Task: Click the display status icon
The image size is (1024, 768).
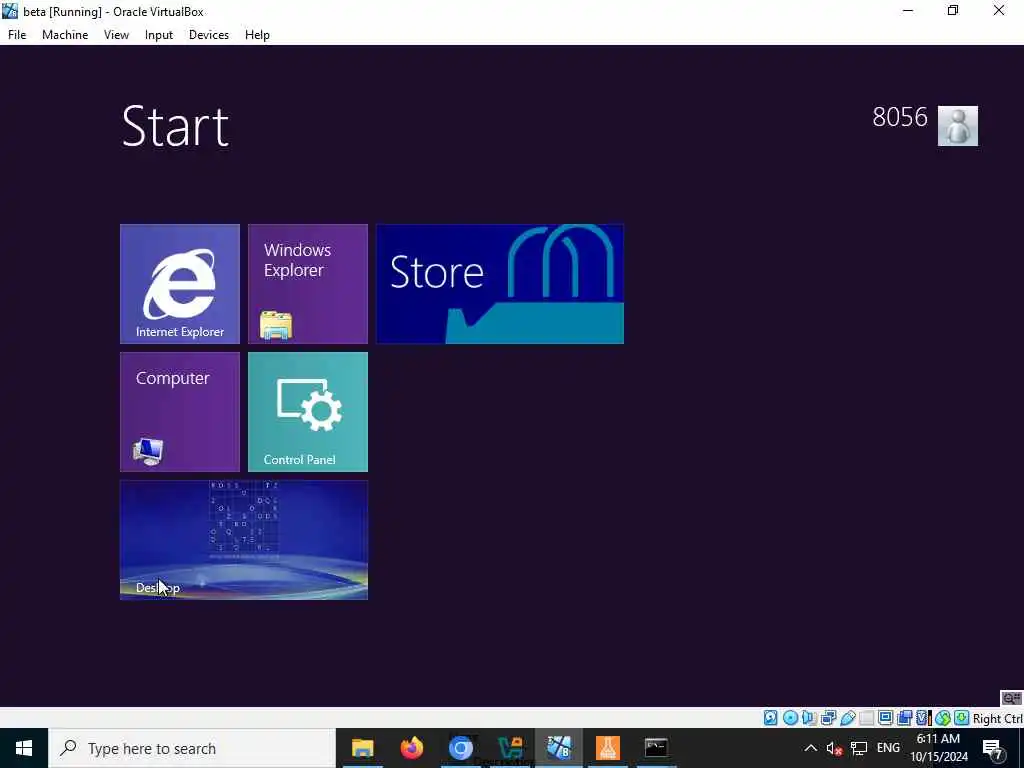Action: pyautogui.click(x=886, y=718)
